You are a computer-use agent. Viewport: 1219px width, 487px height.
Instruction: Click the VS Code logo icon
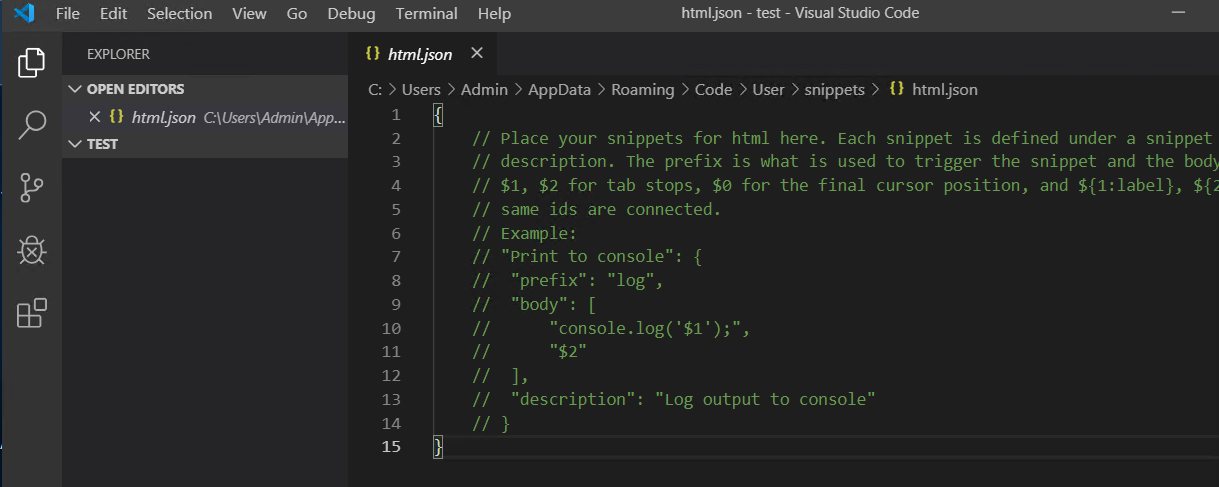[25, 13]
